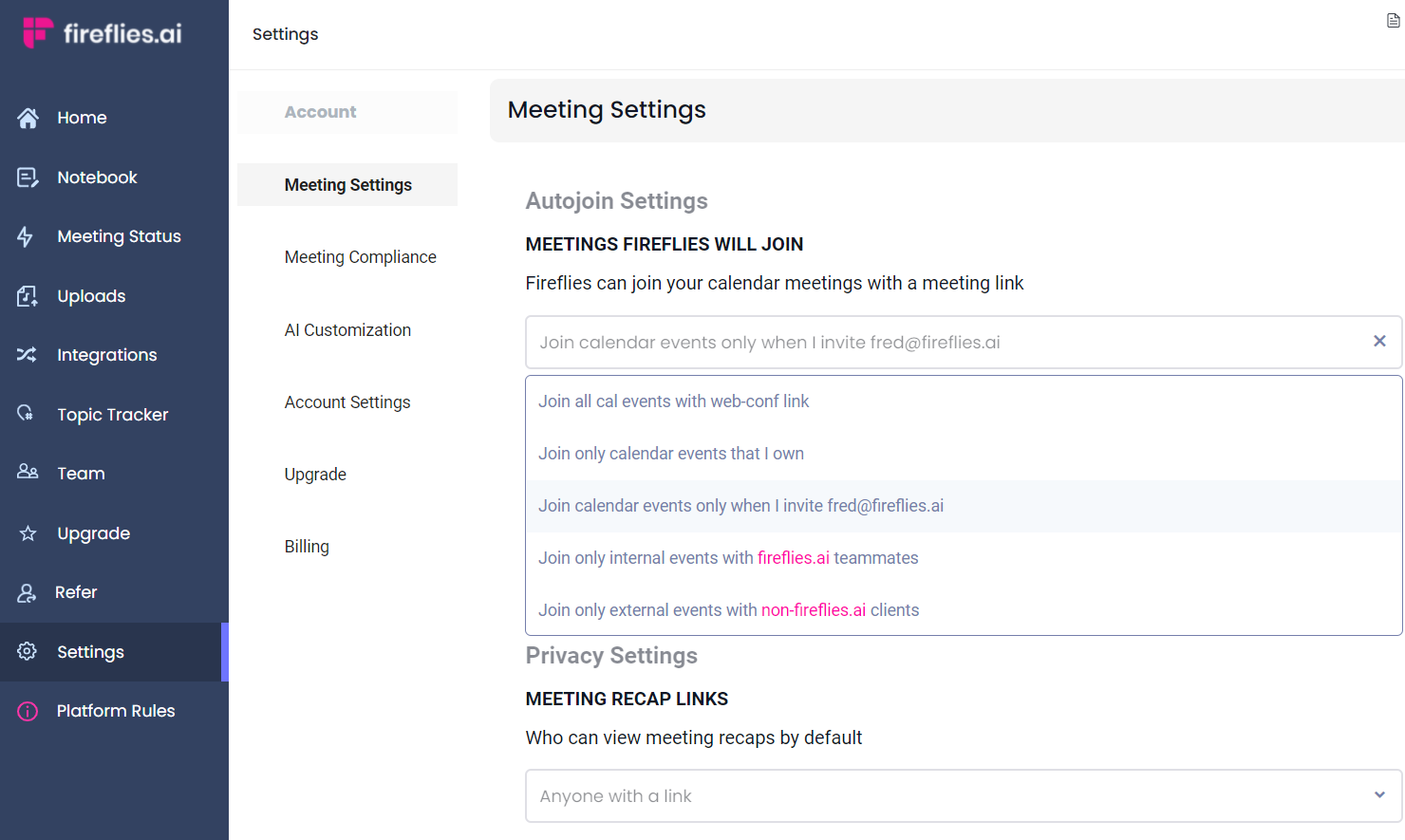
Task: Choose Join only when I invite fred@fireflies.ai option
Action: click(x=964, y=506)
